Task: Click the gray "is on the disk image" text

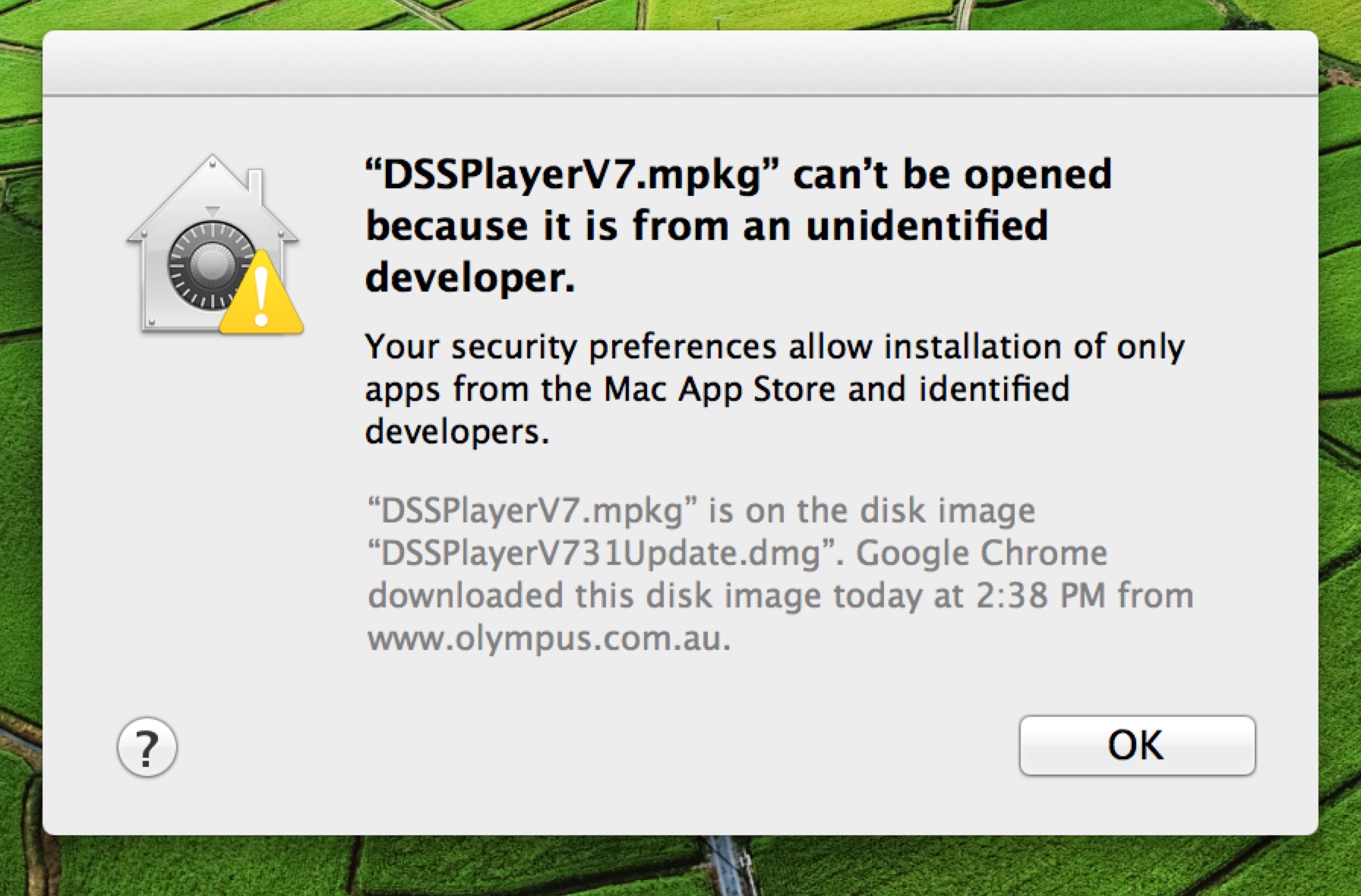Action: [872, 510]
